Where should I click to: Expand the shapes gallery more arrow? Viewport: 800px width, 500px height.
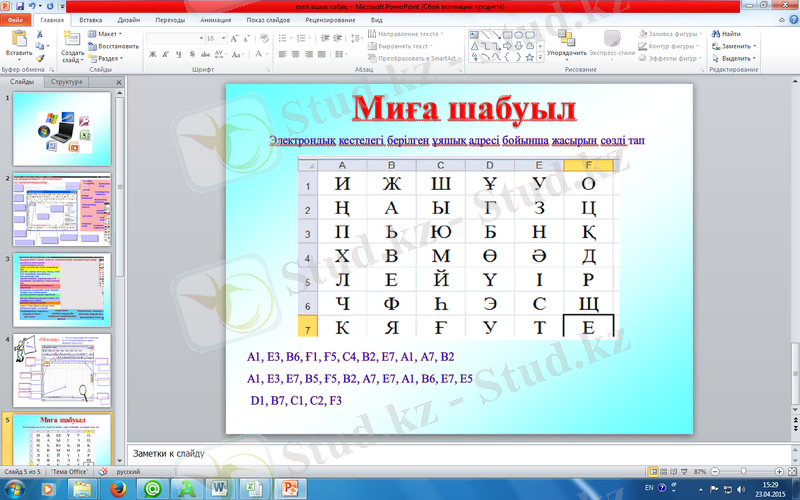540,59
